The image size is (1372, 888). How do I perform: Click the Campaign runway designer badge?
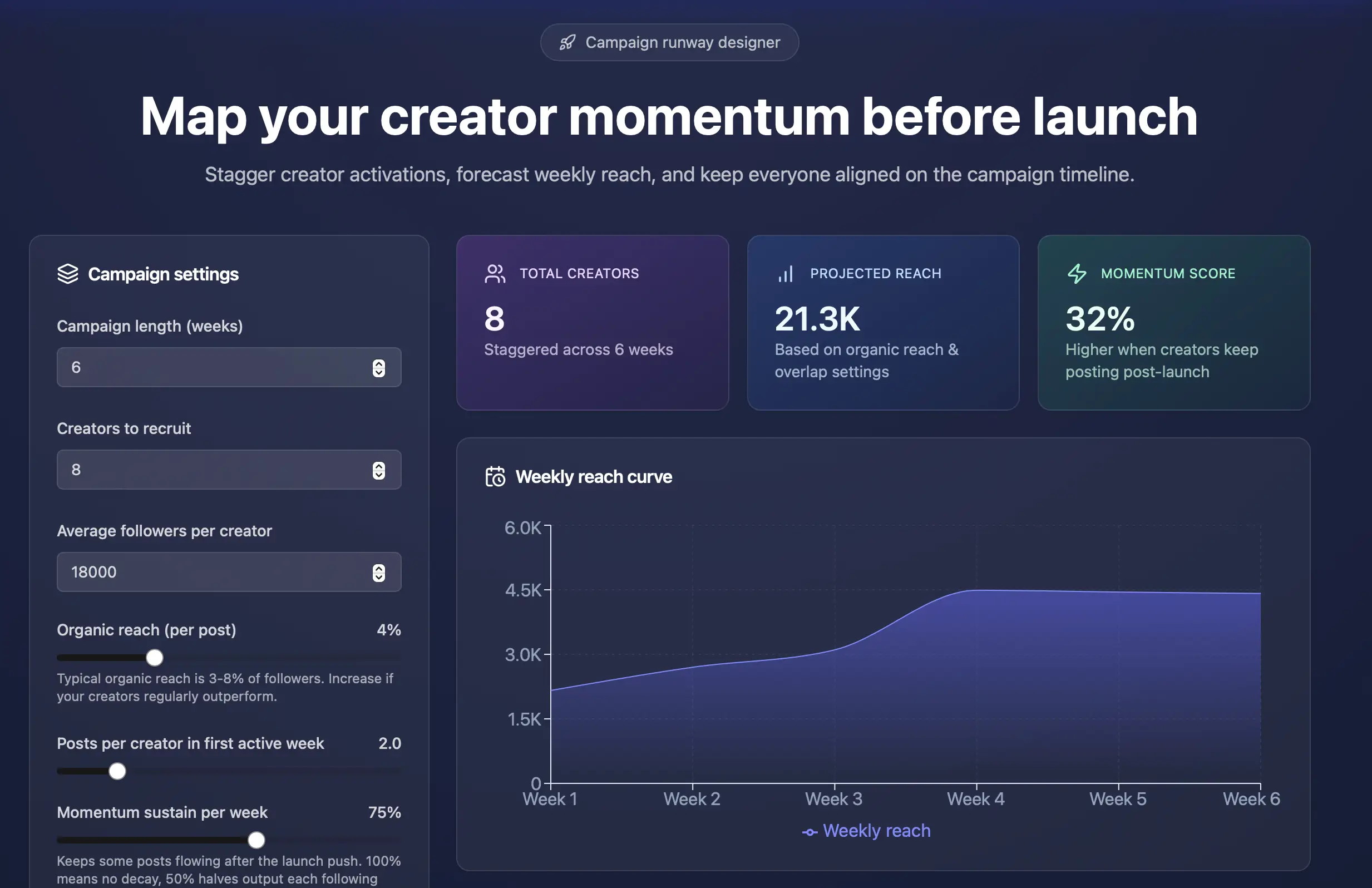tap(669, 42)
